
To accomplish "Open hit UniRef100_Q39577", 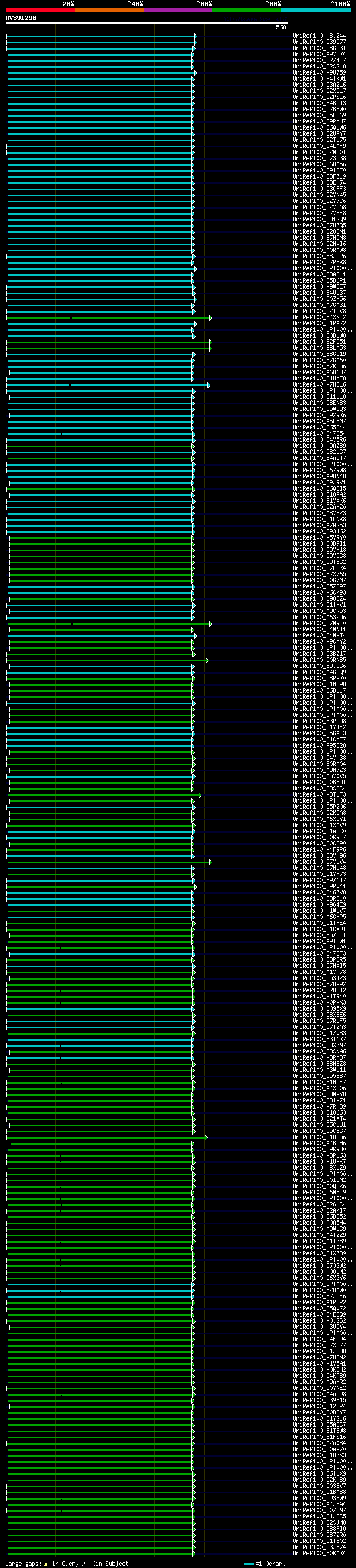I will point(319,42).
